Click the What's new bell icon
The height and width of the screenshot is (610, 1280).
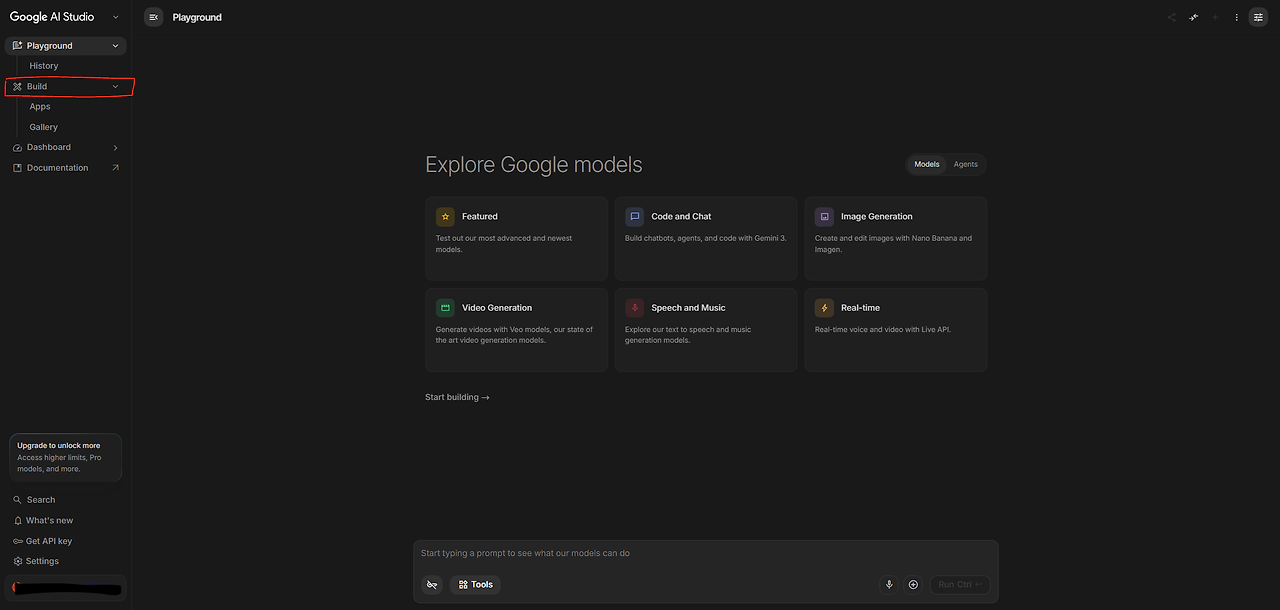(x=17, y=521)
